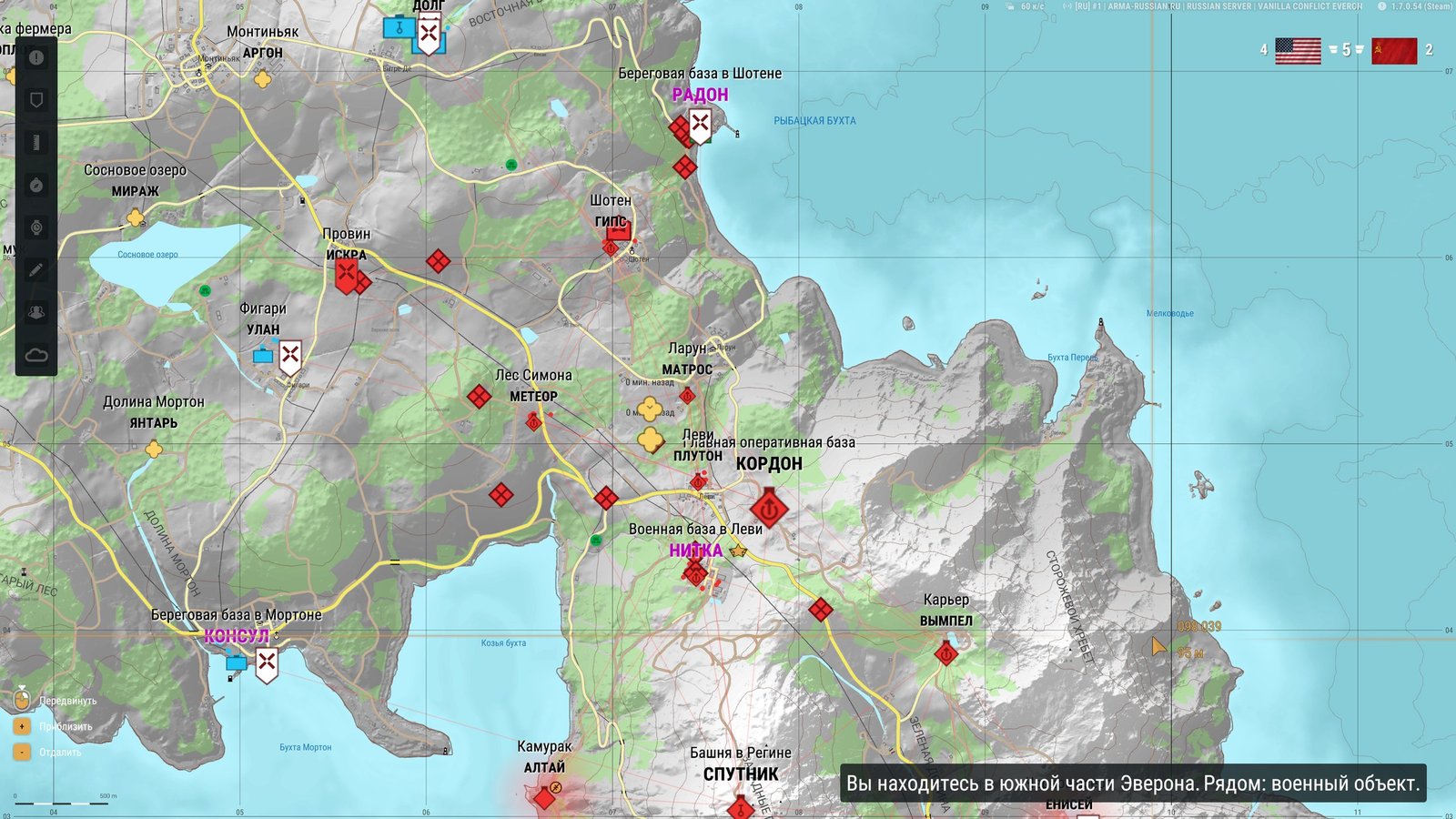The width and height of the screenshot is (1456, 819).
Task: Click the red base marker at ИСКРА
Action: pyautogui.click(x=346, y=276)
